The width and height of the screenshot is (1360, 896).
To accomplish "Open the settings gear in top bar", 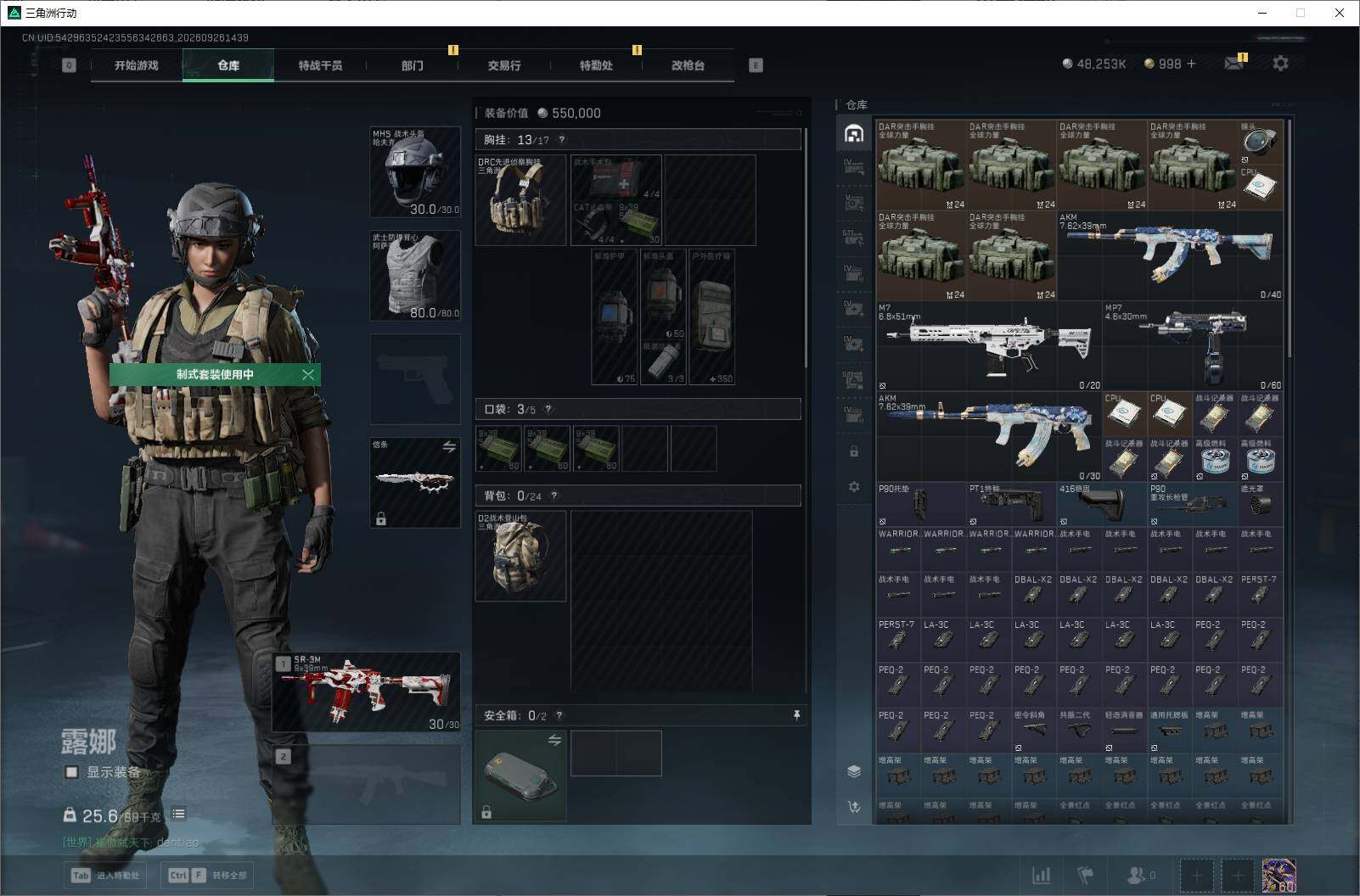I will [1280, 64].
